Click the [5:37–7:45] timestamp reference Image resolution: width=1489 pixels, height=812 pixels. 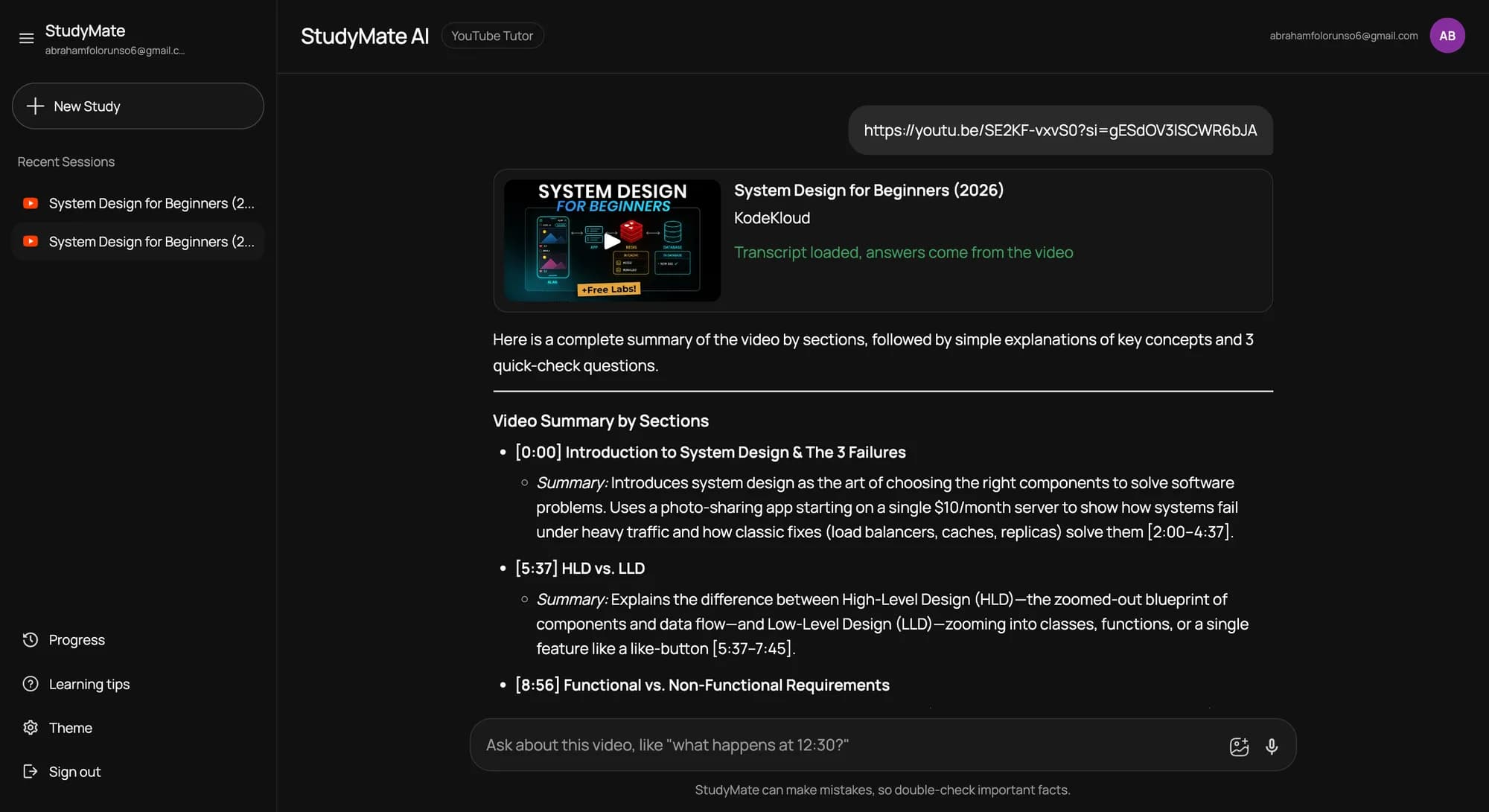coord(752,648)
